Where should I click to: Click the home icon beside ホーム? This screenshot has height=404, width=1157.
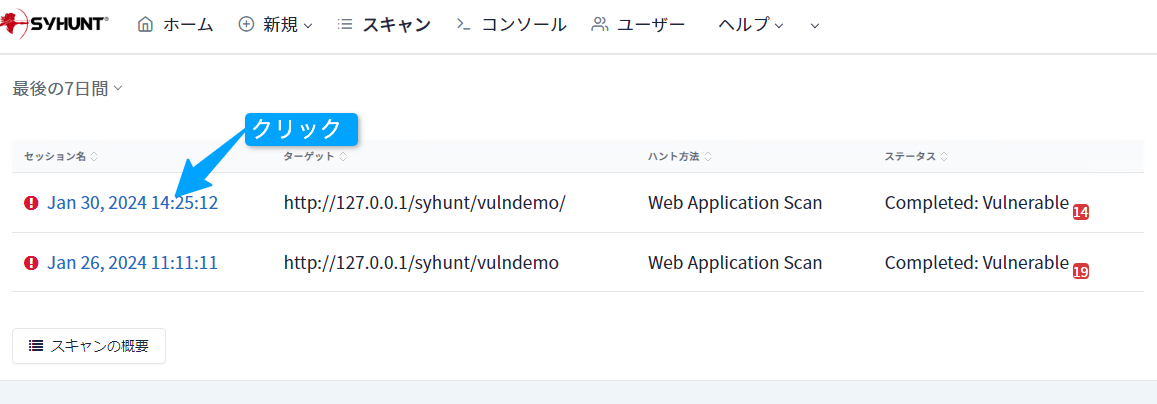pyautogui.click(x=146, y=24)
